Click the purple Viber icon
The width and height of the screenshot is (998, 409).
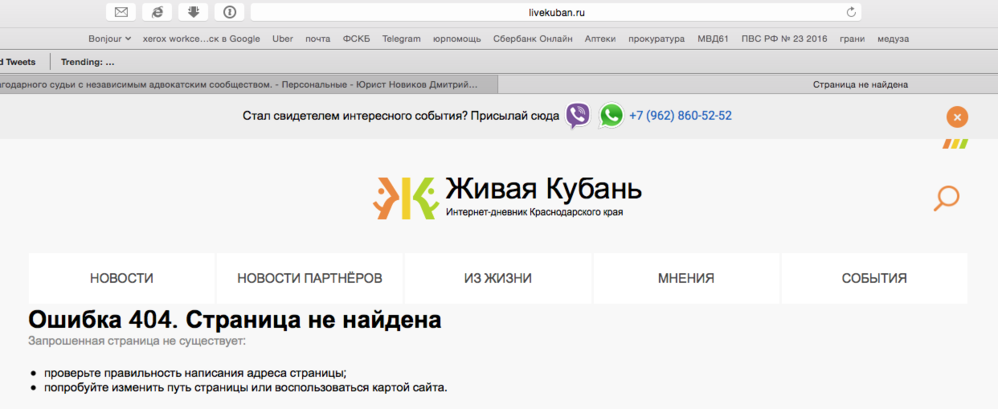578,116
